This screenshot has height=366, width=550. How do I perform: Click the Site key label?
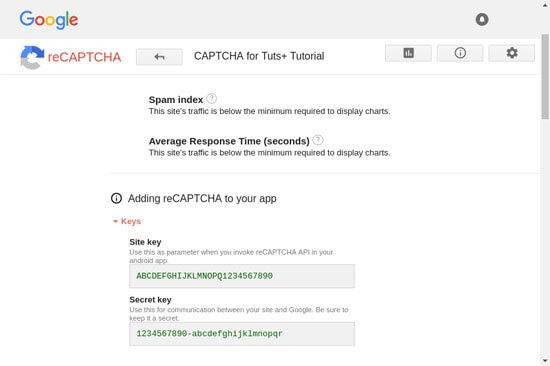(145, 242)
